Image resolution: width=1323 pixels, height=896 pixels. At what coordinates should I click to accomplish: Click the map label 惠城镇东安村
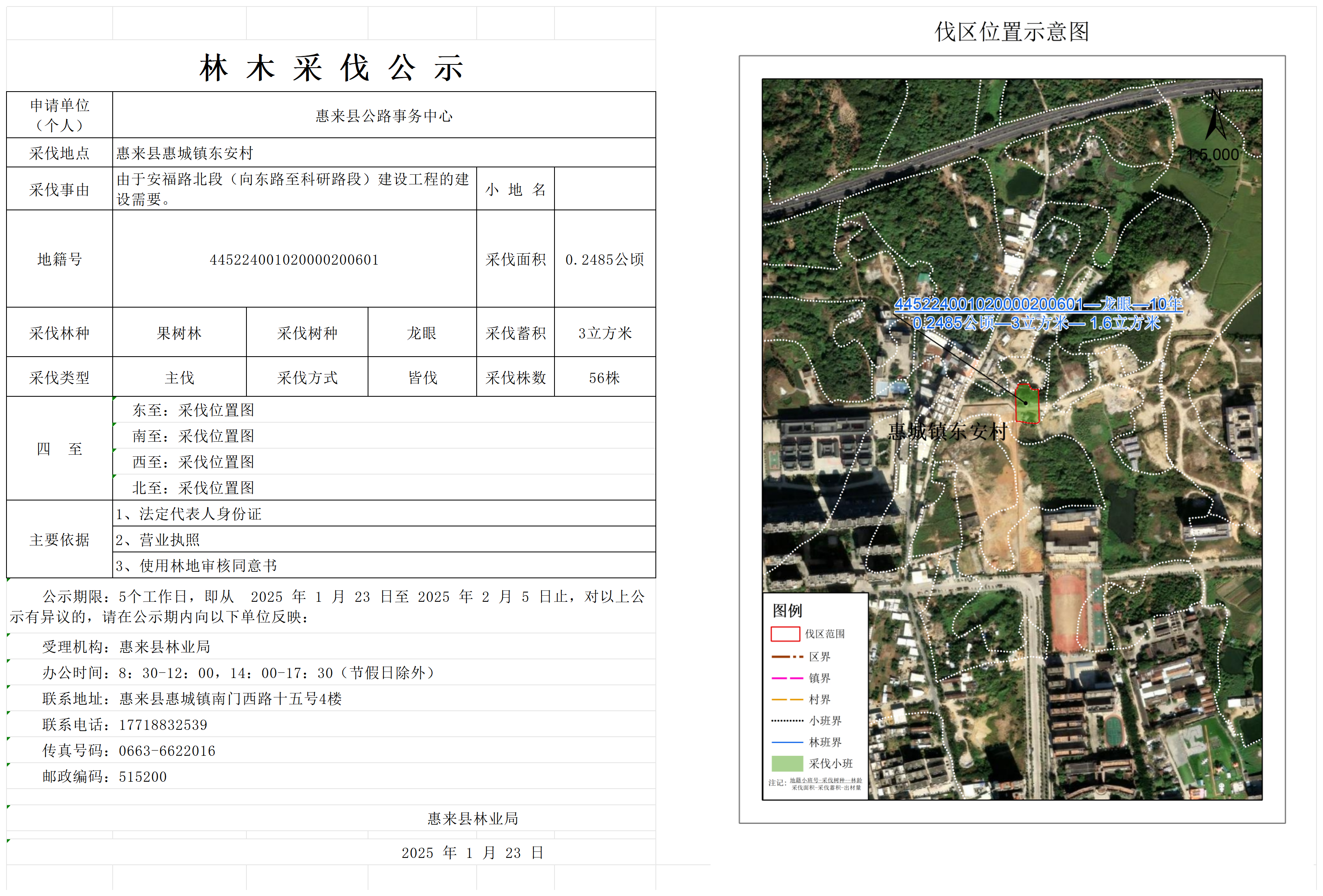[947, 432]
